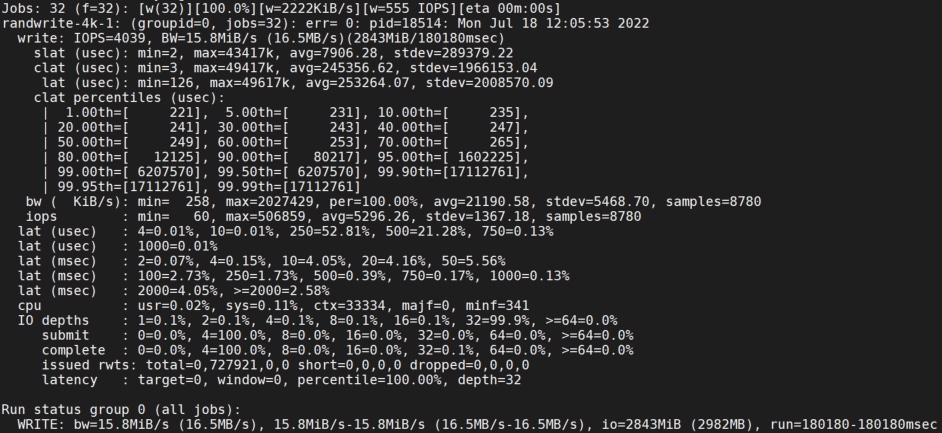Click the lat (msec) 2000=4.05% line
The image size is (942, 433).
[174, 291]
